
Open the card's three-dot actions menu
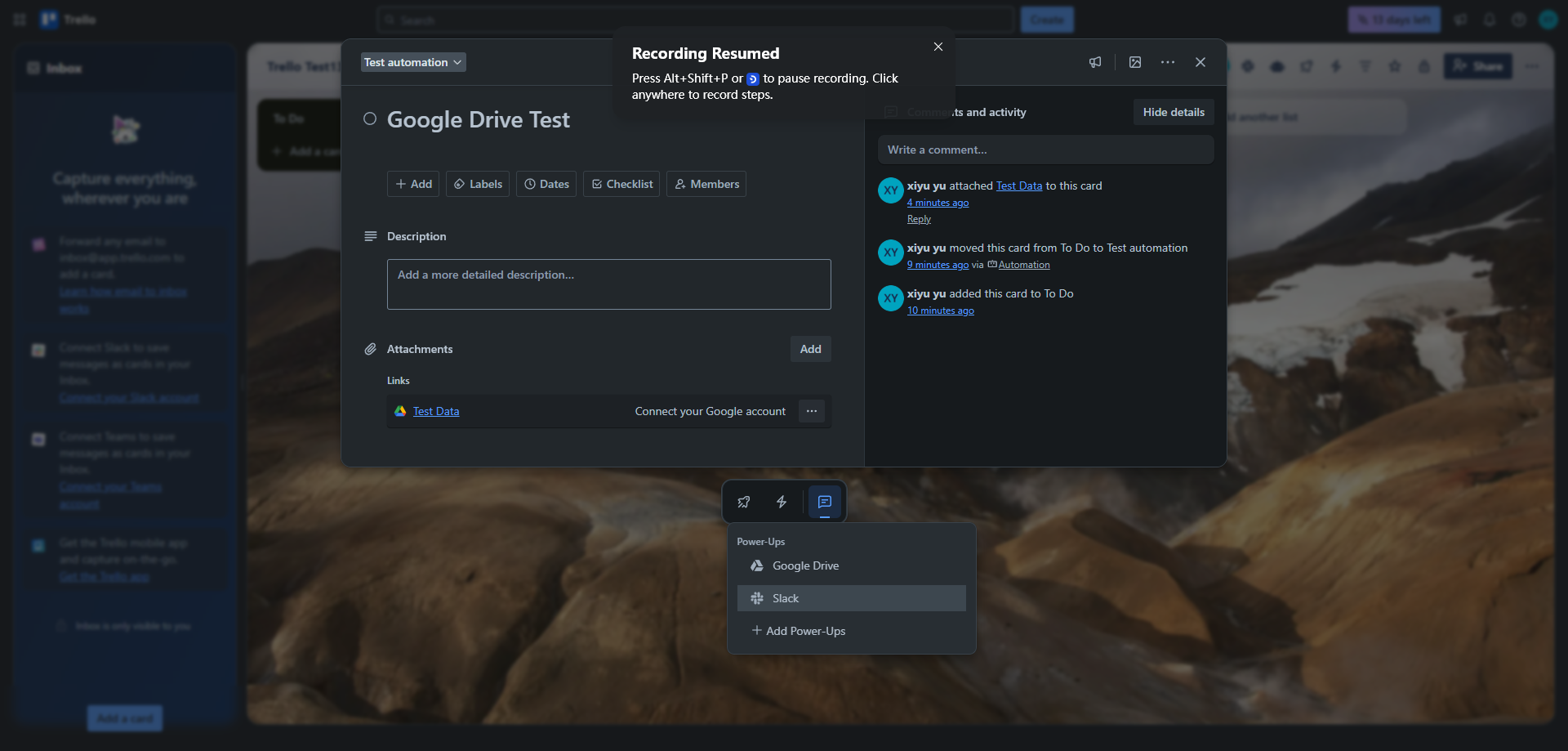tap(1168, 62)
